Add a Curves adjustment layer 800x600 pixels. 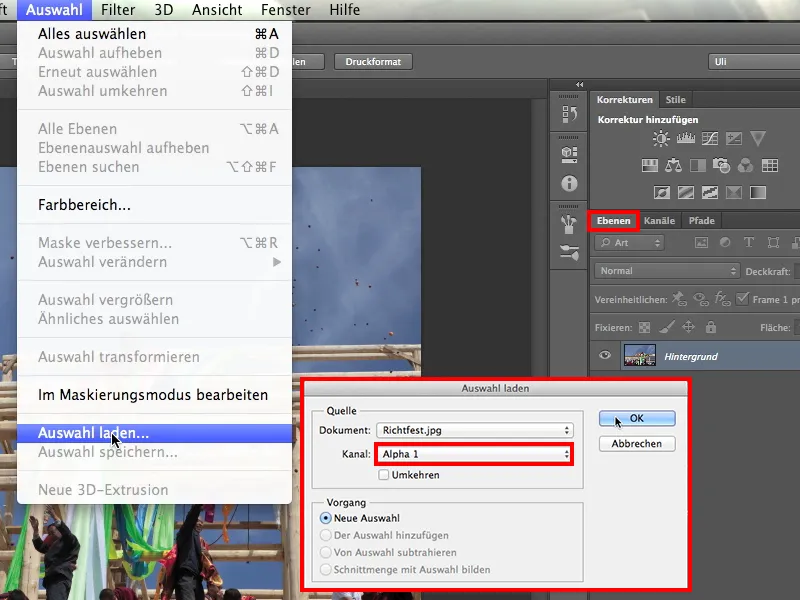[x=710, y=138]
